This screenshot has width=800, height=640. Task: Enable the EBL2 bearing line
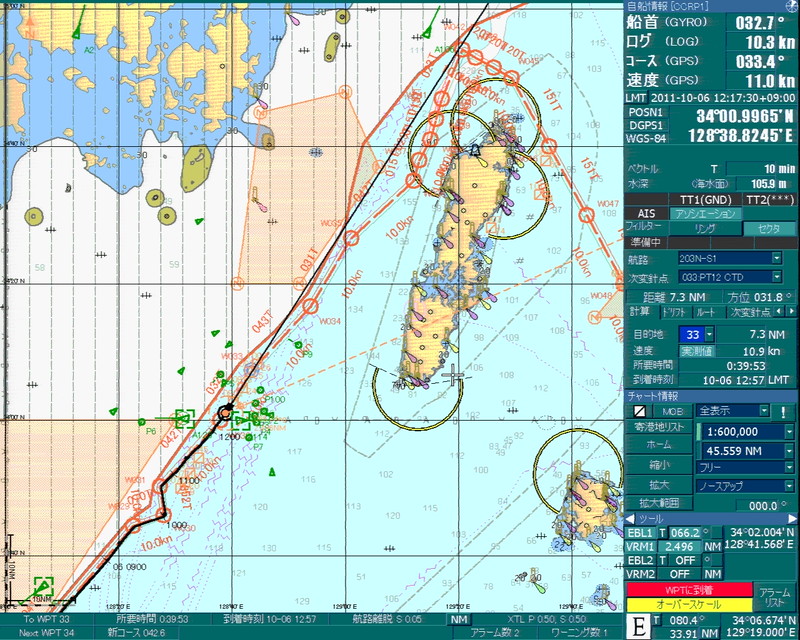tap(639, 561)
